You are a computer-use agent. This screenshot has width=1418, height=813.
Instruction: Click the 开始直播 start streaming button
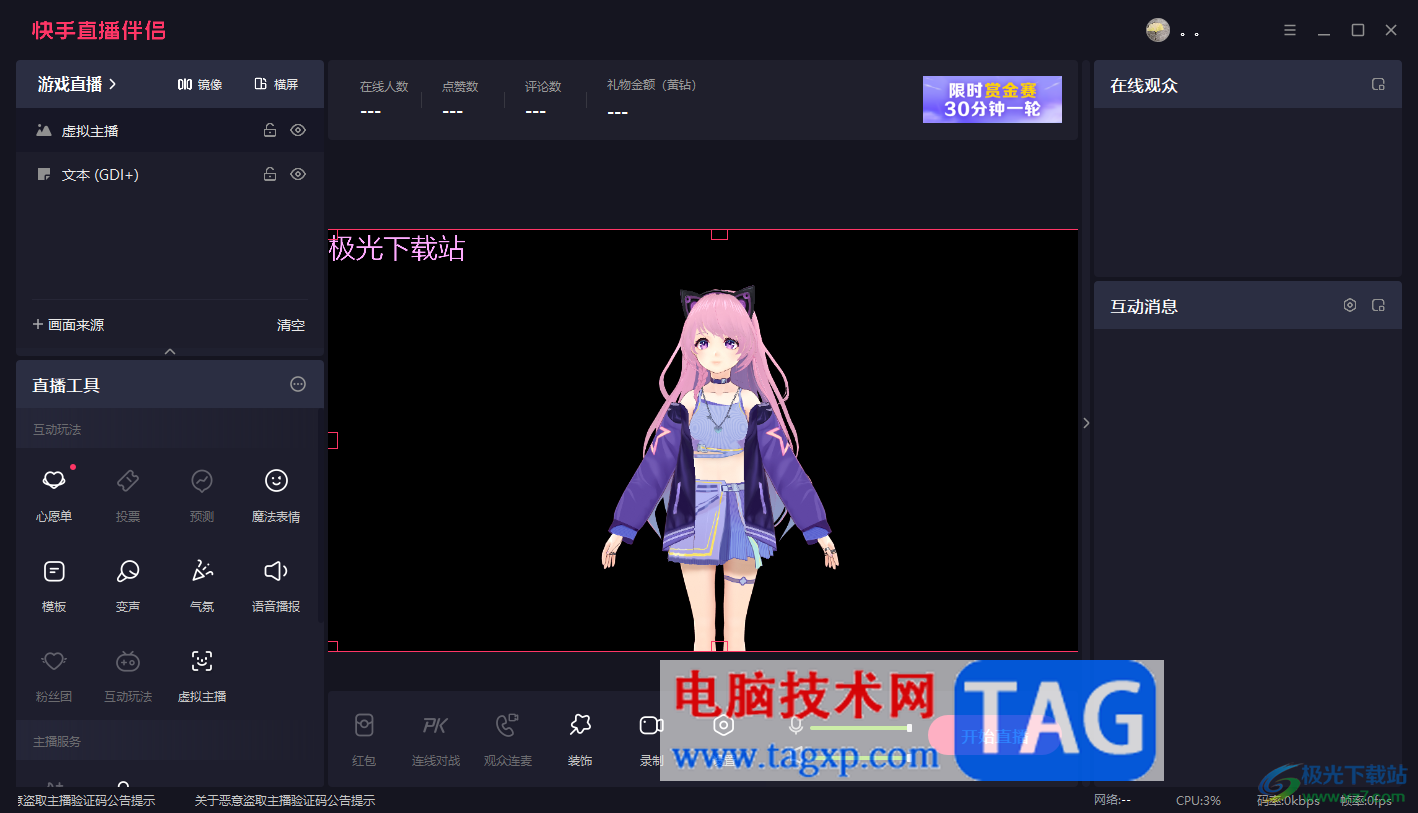pyautogui.click(x=994, y=736)
